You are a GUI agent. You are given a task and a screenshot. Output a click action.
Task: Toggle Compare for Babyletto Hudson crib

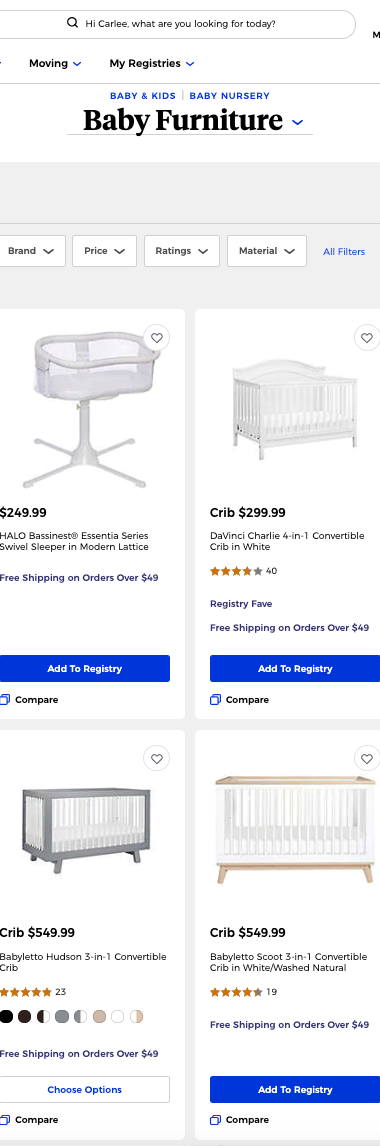click(29, 1120)
